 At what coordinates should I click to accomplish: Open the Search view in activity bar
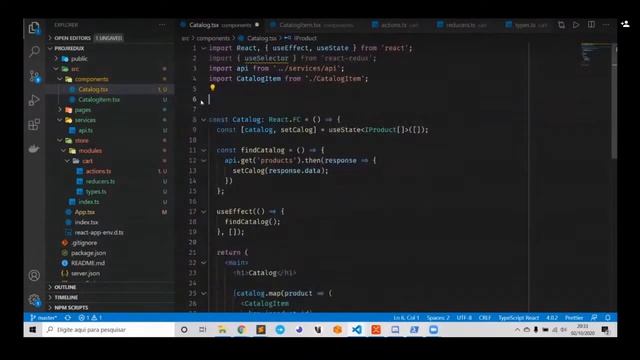[x=34, y=51]
